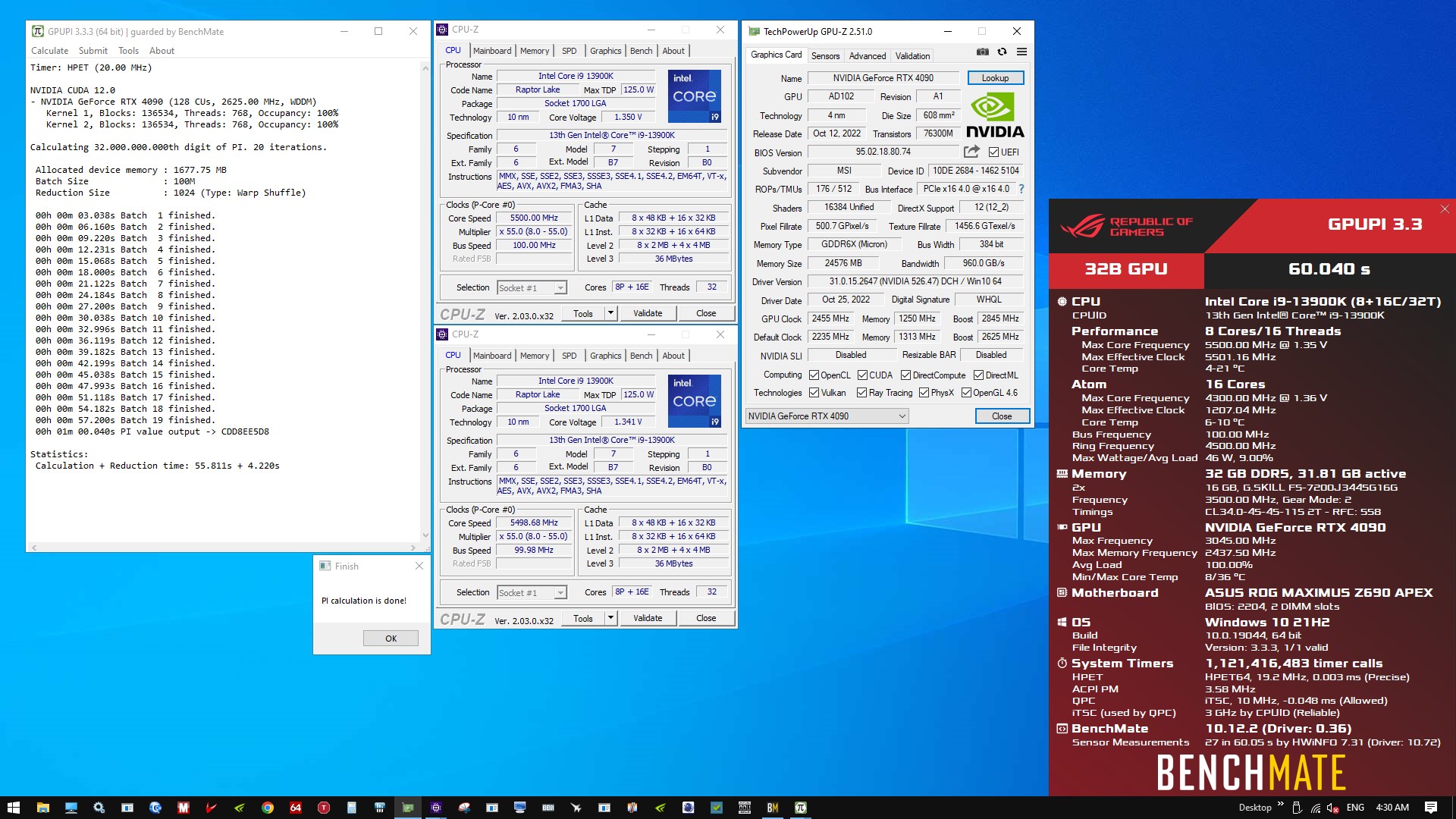Toggle the CUDA checkbox in GPU-Z
This screenshot has height=819, width=1456.
(x=862, y=375)
